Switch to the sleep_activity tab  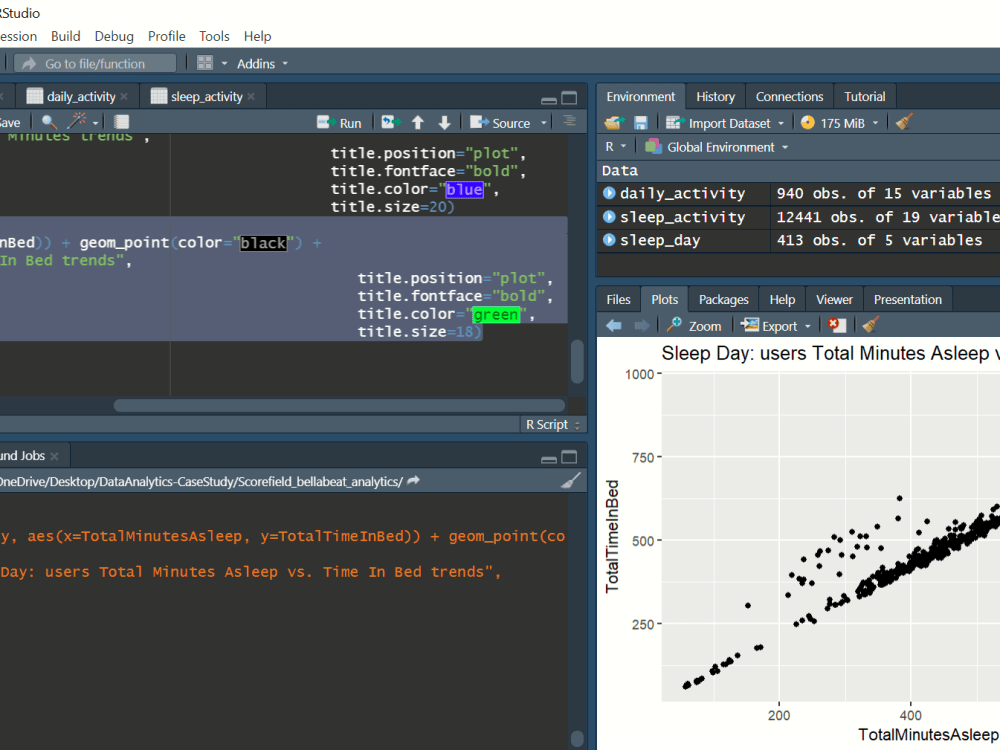point(206,96)
